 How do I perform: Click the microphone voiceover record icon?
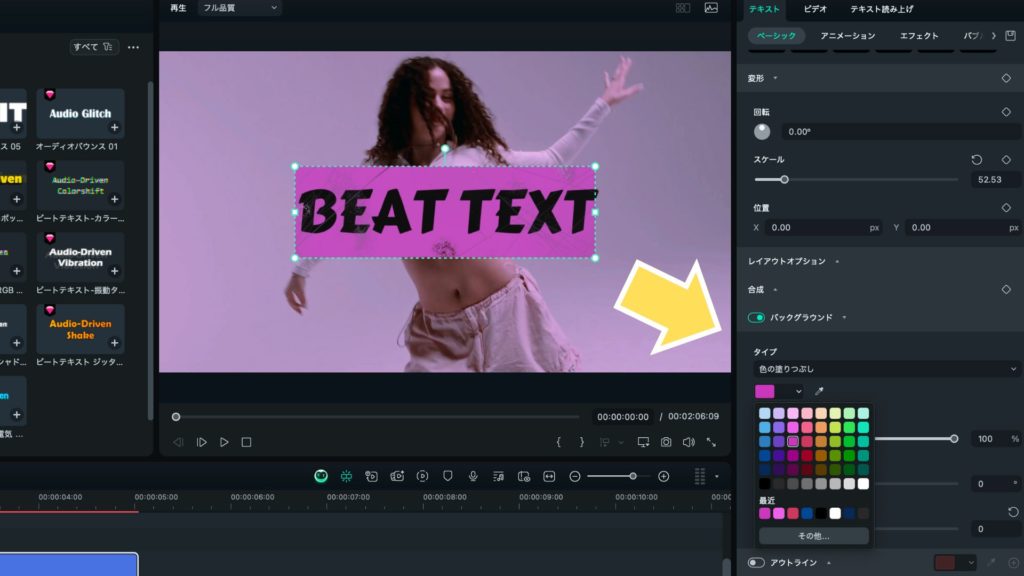(x=472, y=476)
